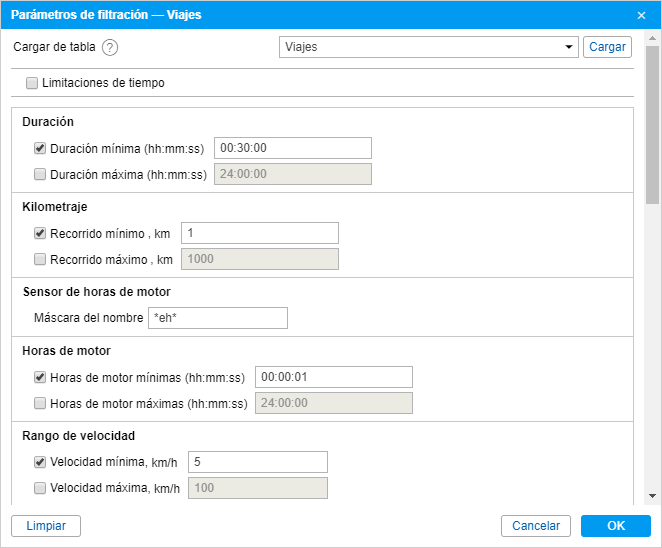
Task: Click the Velocidad mínima value field
Action: [258, 462]
